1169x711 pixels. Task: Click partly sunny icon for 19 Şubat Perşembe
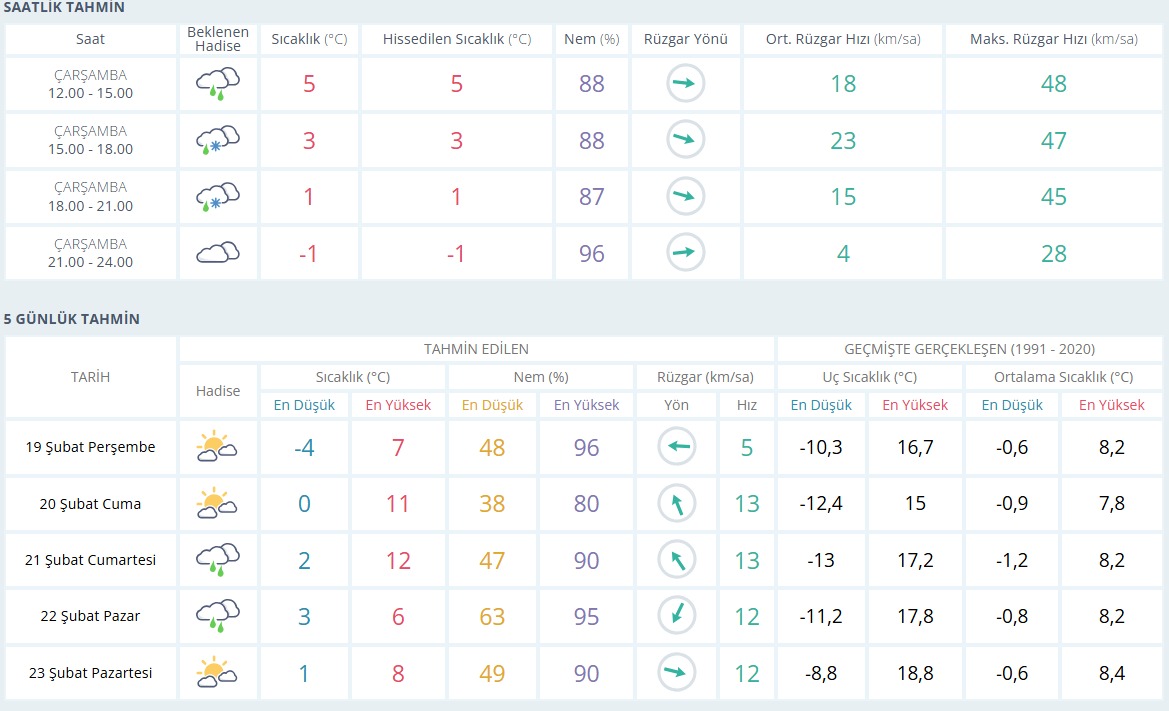[217, 446]
